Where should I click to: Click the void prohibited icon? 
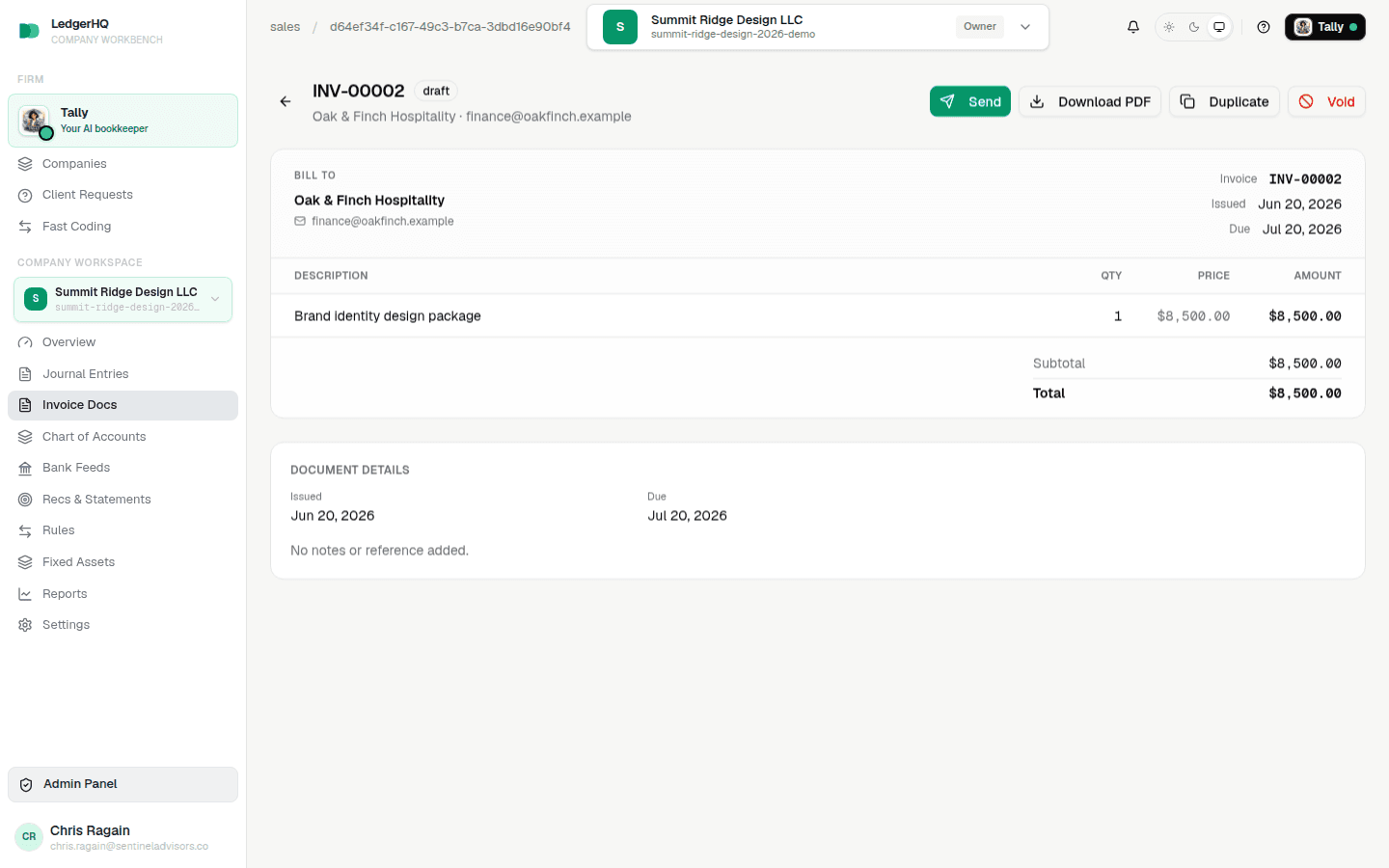(1306, 101)
